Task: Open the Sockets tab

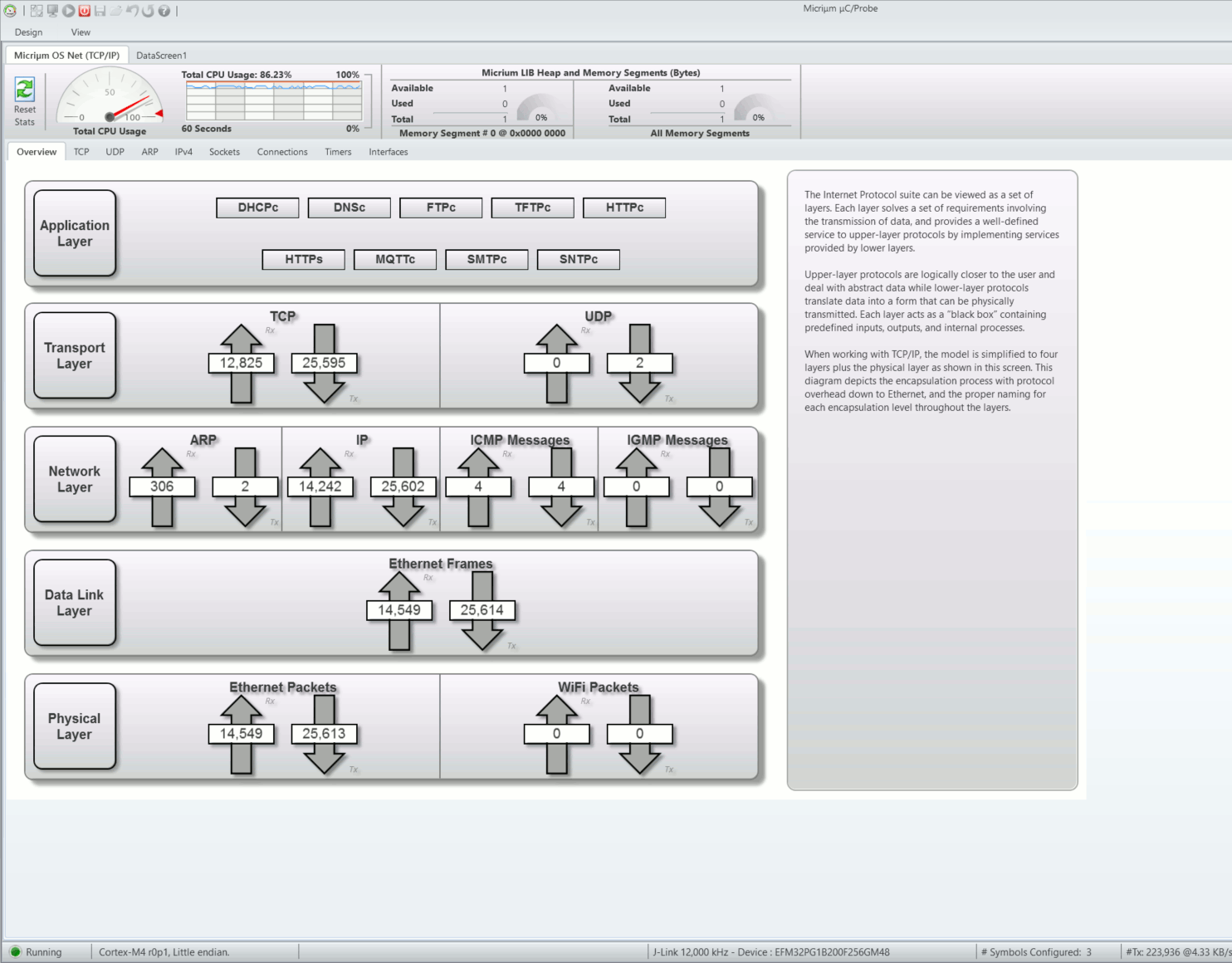Action: 223,152
